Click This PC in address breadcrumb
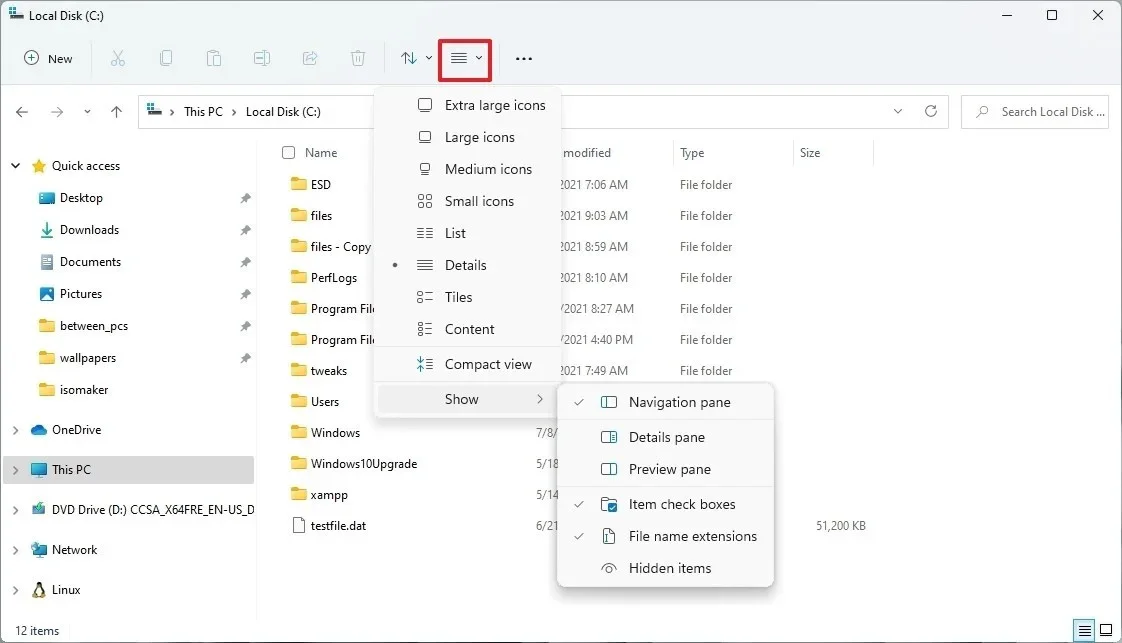The image size is (1122, 643). point(203,112)
